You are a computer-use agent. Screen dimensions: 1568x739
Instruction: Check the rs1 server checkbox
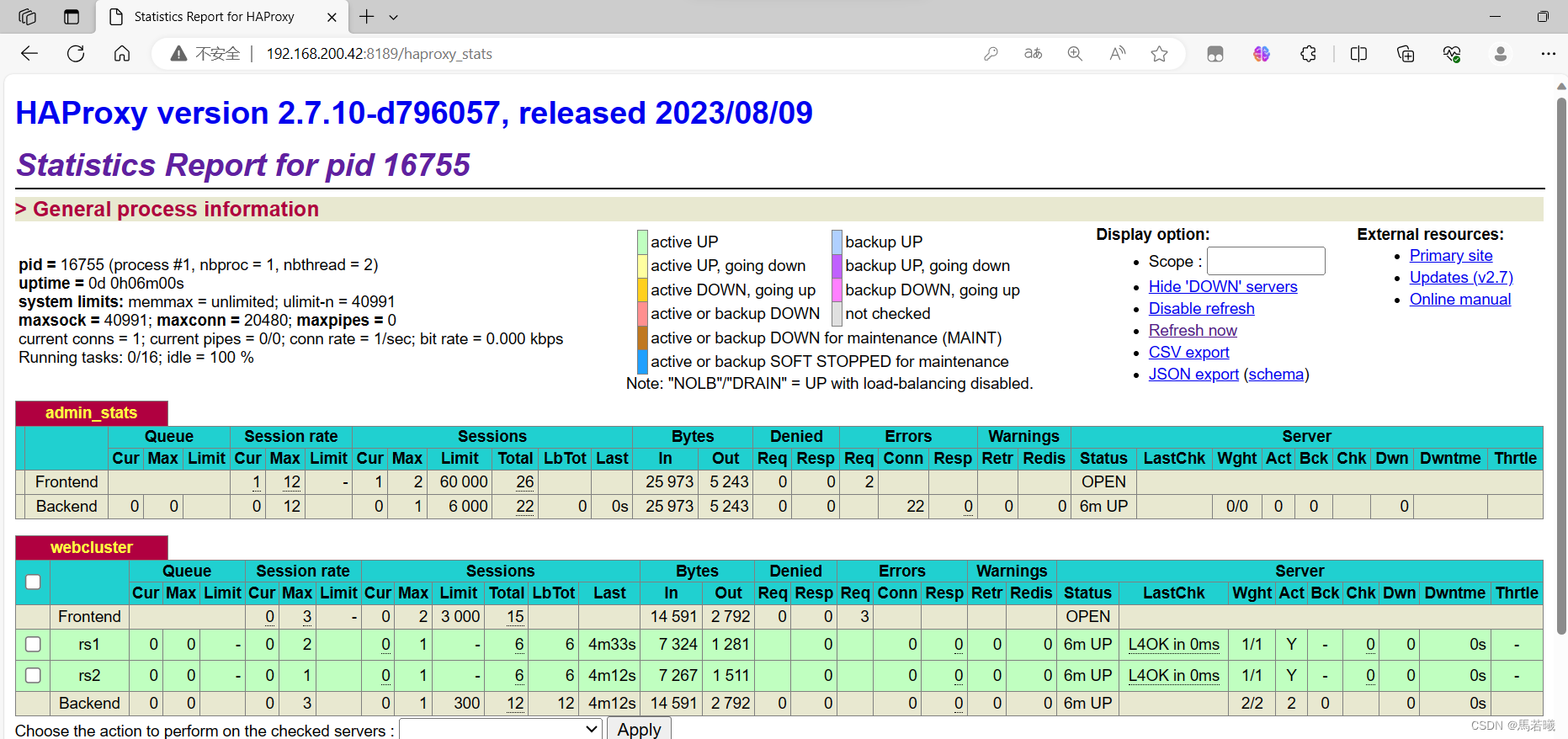[33, 644]
